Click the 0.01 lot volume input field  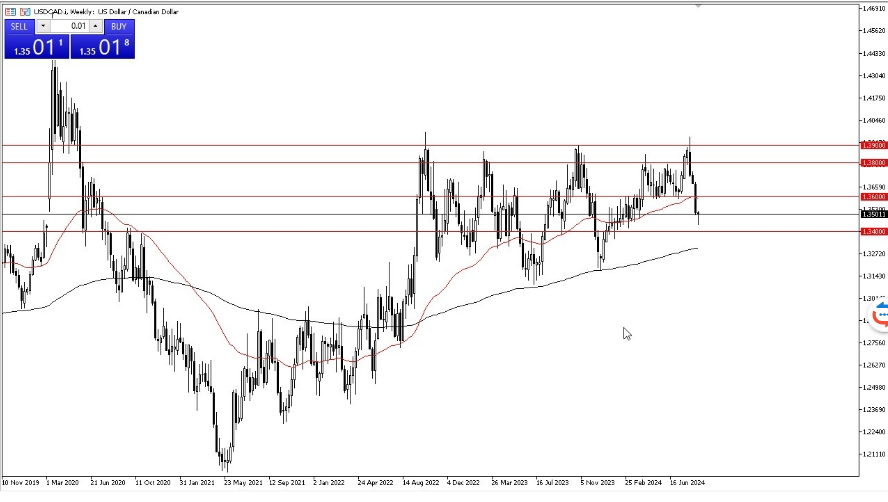(68, 26)
